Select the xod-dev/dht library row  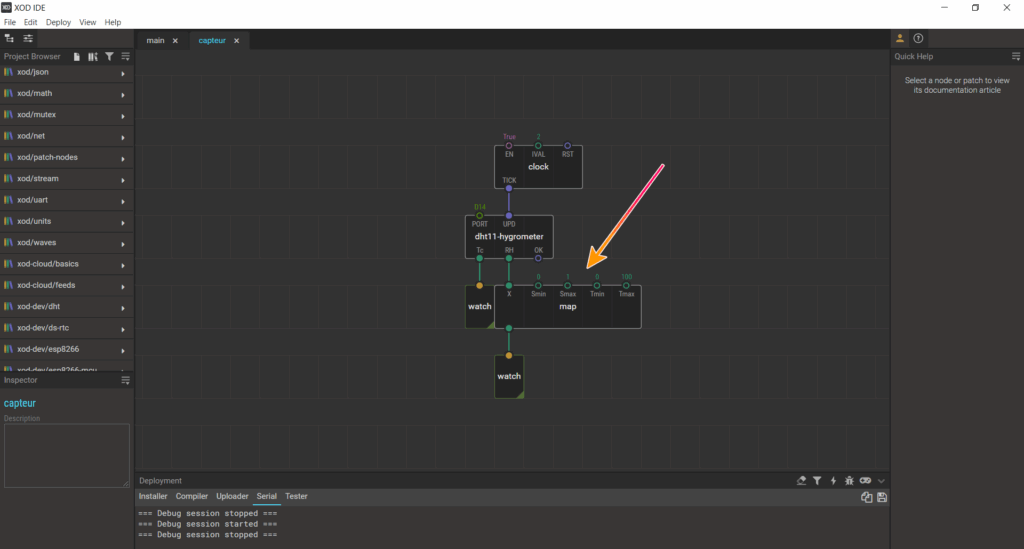[67, 307]
